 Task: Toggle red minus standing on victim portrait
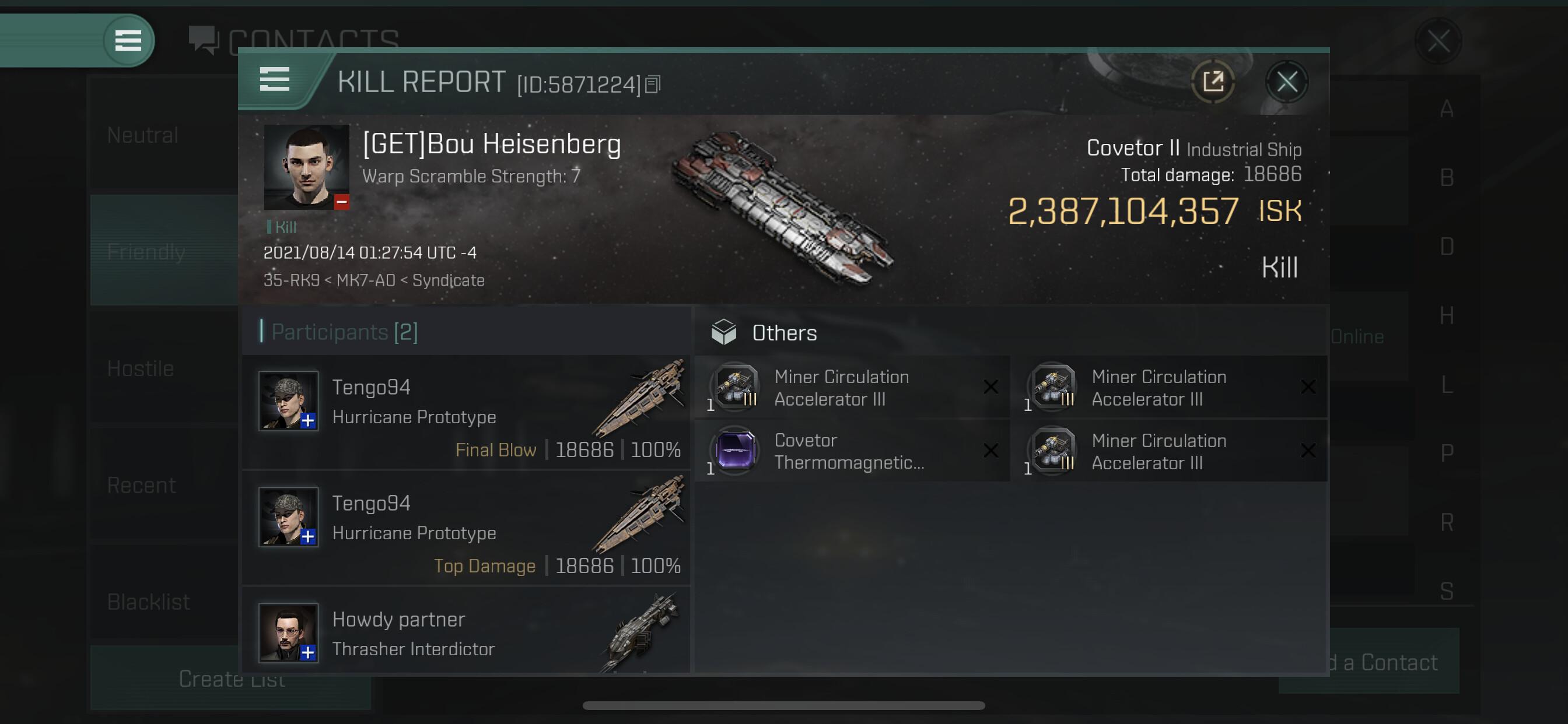tap(341, 202)
